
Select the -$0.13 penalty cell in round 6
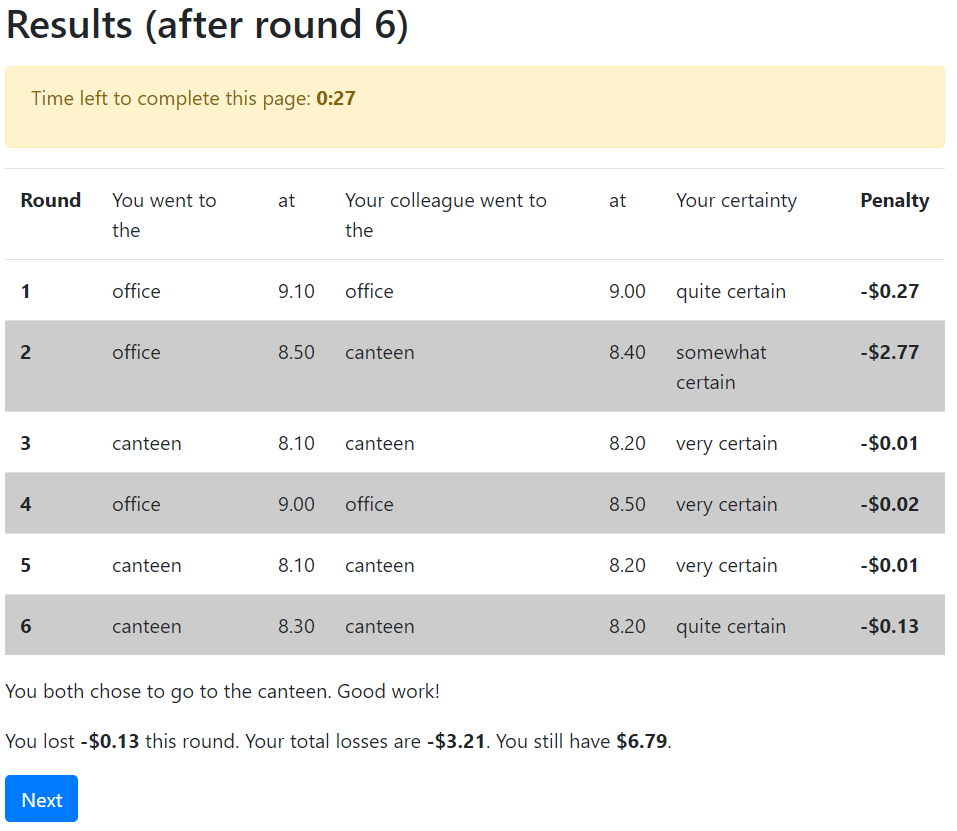tap(889, 626)
